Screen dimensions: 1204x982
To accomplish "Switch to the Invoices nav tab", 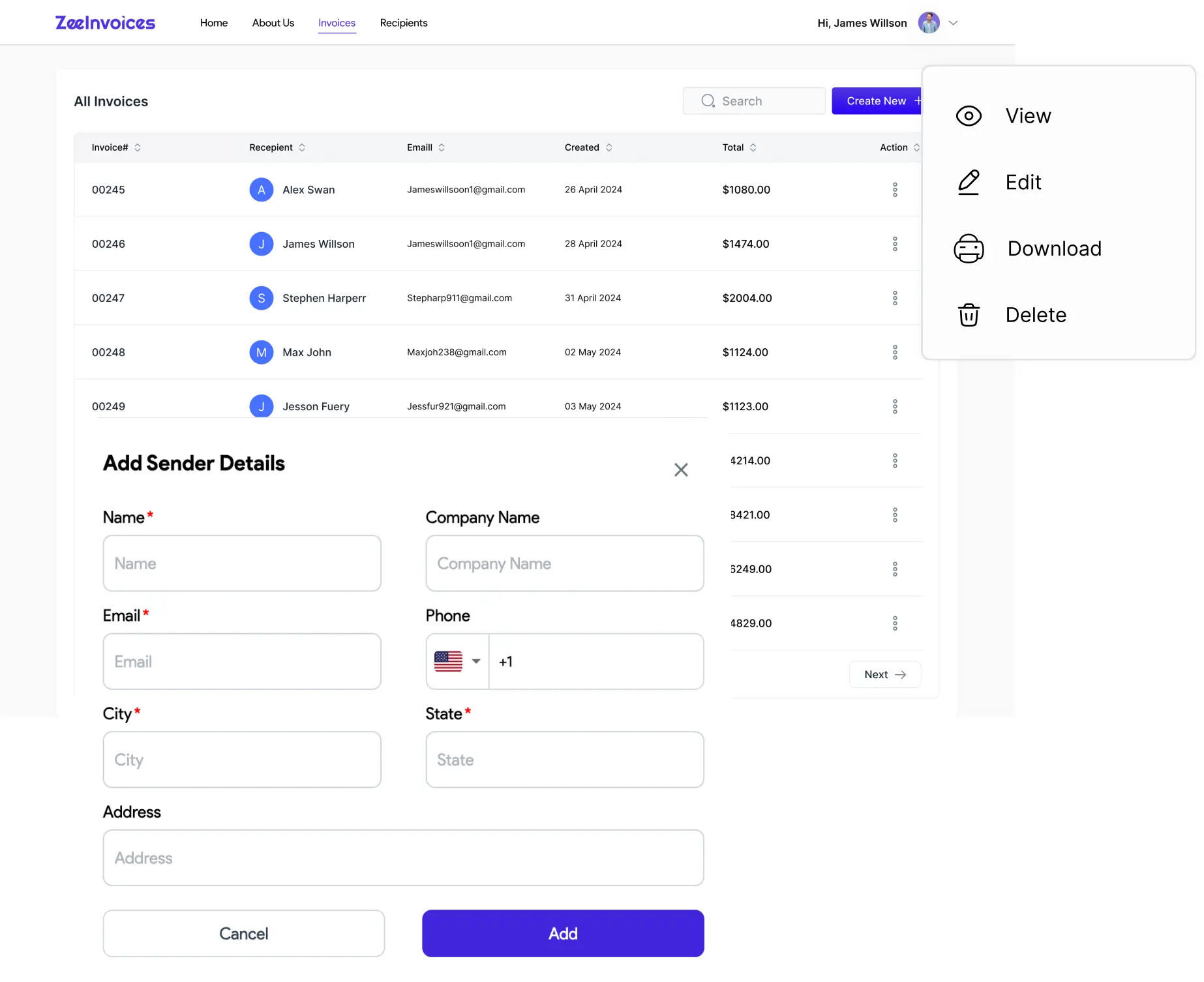I will 337,23.
